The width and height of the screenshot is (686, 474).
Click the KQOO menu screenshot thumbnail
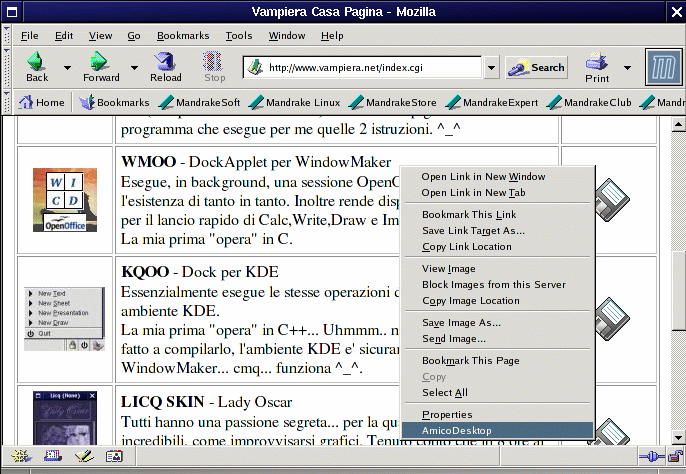click(x=64, y=319)
